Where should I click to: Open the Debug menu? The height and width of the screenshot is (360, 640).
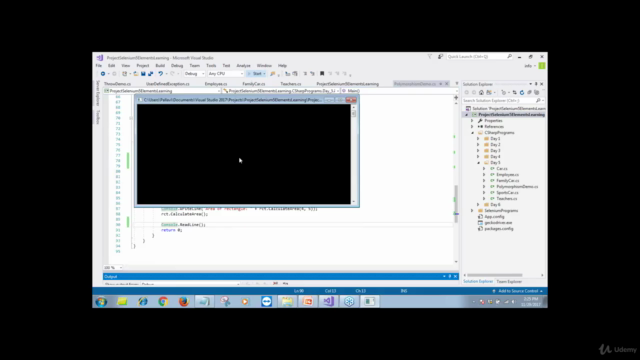click(x=177, y=66)
